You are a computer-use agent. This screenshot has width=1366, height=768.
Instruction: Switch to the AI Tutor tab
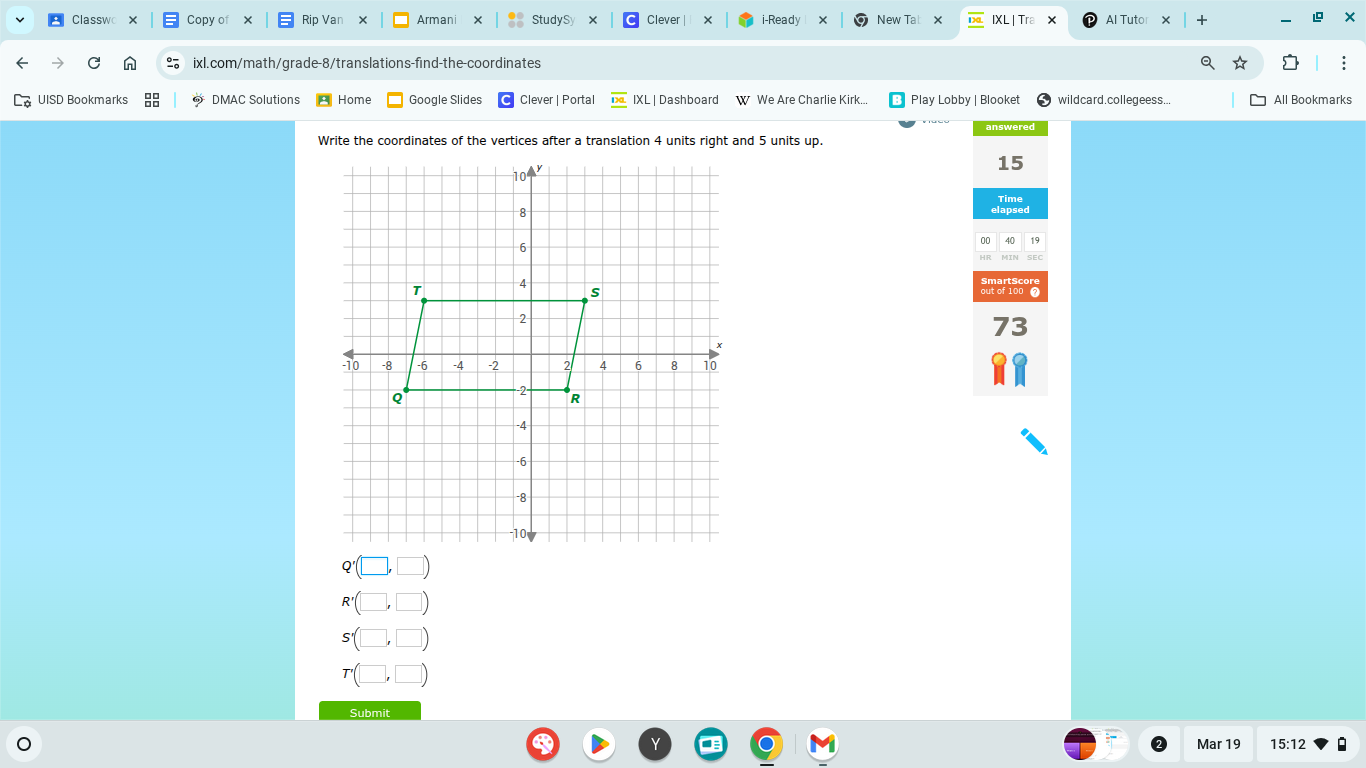pyautogui.click(x=1127, y=18)
